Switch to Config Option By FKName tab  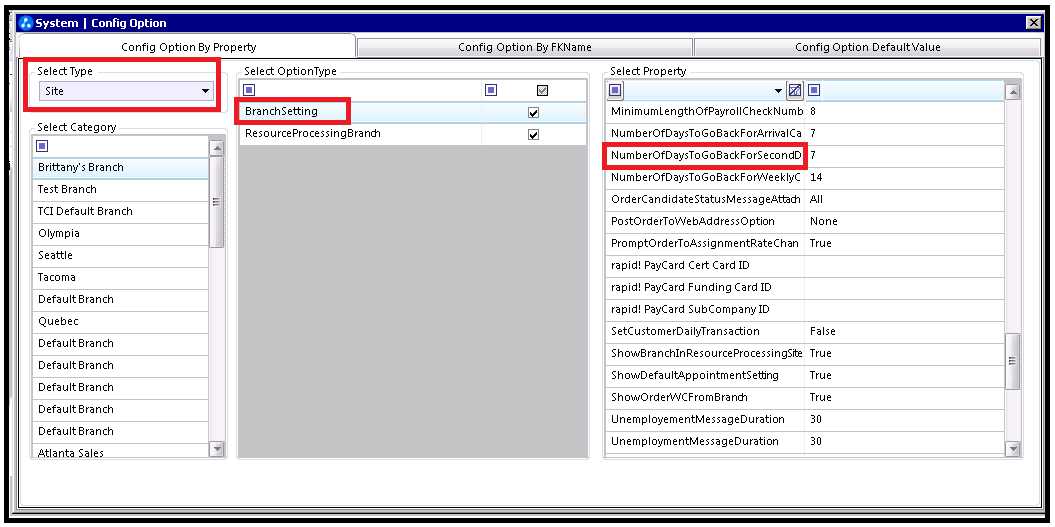pyautogui.click(x=525, y=47)
